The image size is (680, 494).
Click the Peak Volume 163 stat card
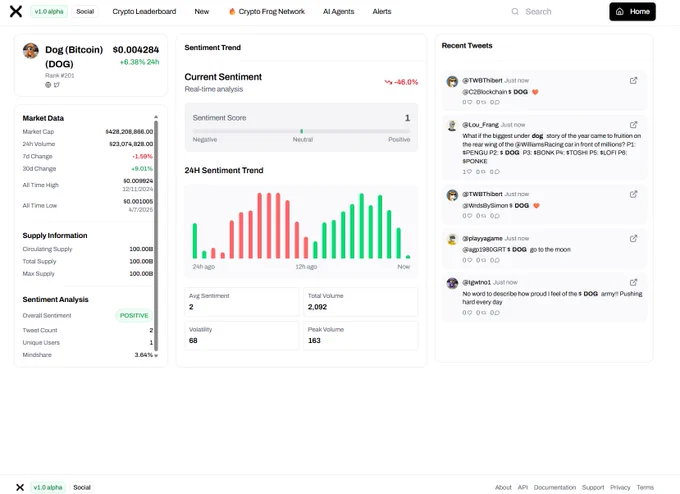click(361, 336)
